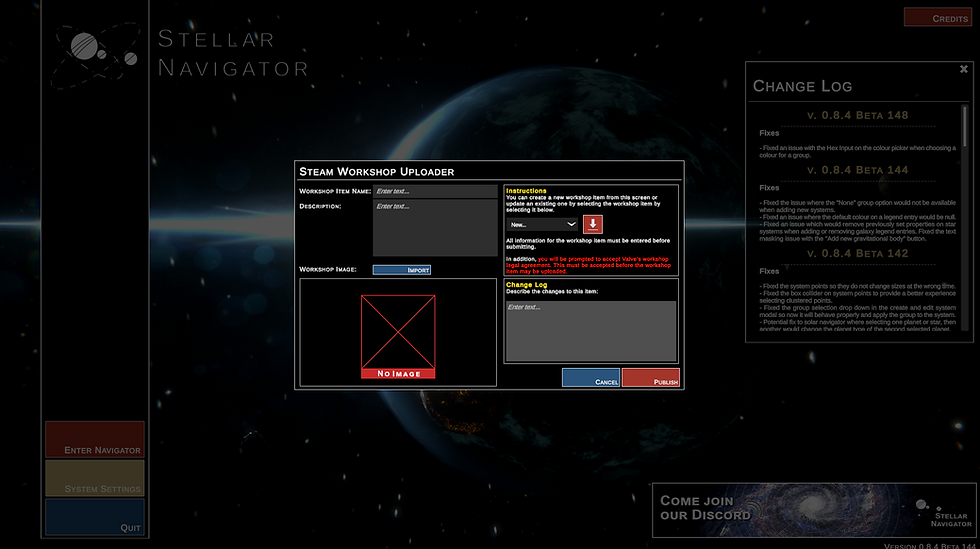
Task: Click the red Valve legal agreement text
Action: [x=589, y=265]
